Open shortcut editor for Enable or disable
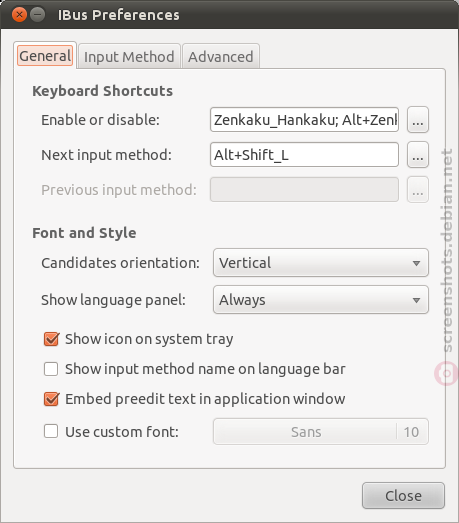 click(418, 120)
